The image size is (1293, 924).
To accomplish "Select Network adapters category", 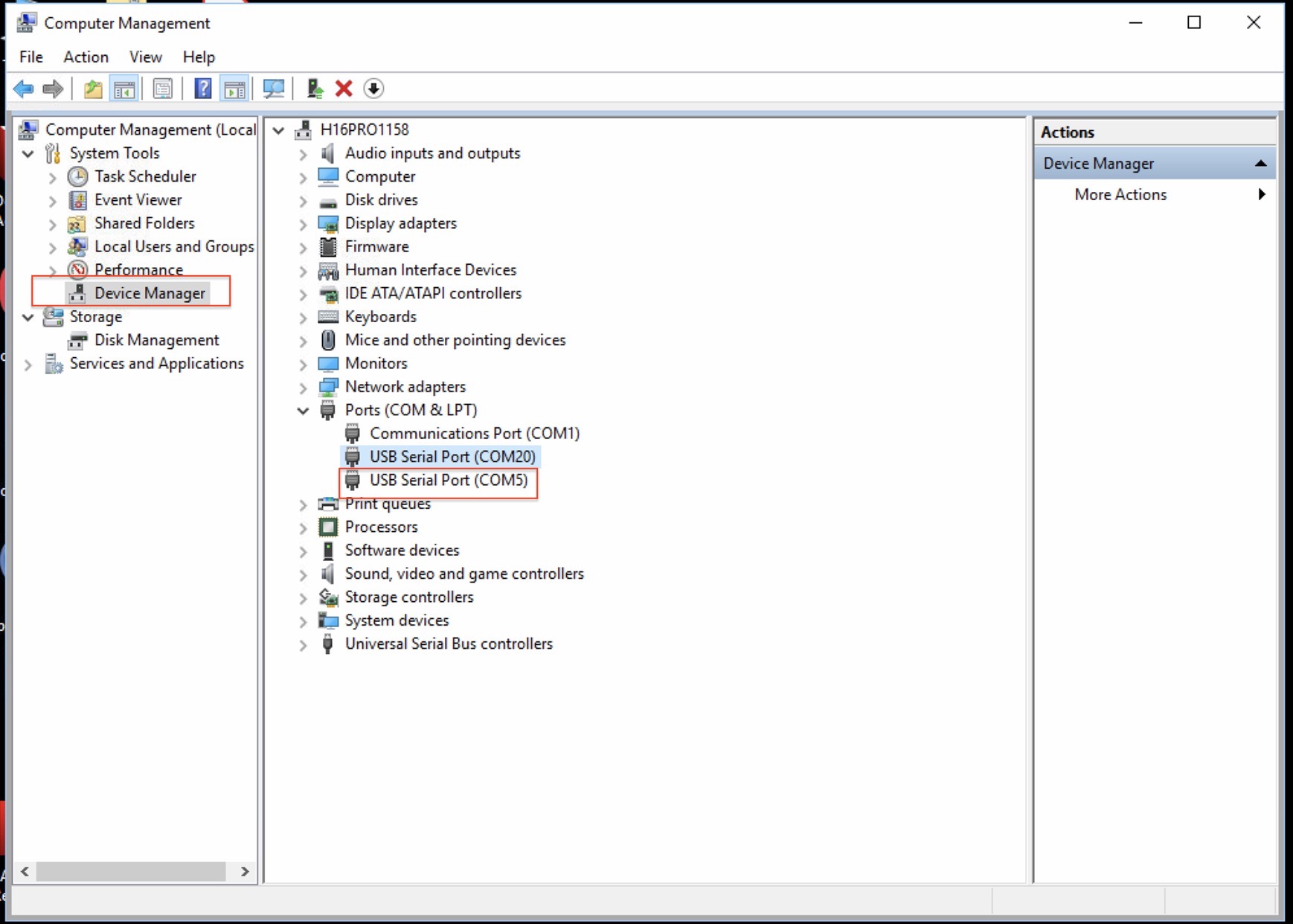I will coord(405,387).
